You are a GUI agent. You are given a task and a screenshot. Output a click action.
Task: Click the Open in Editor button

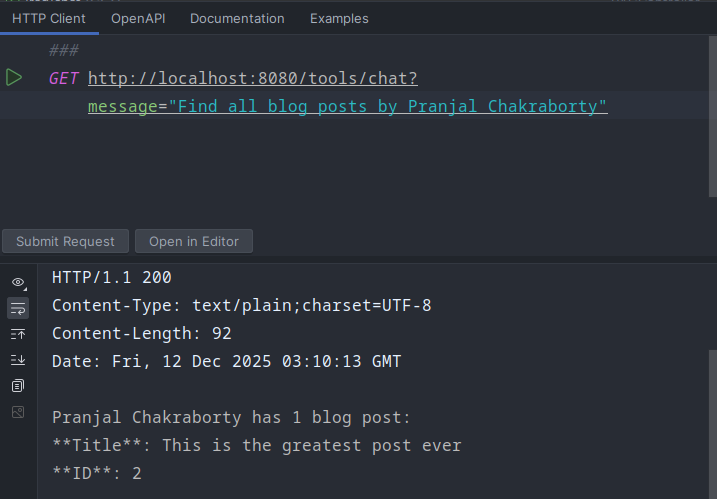pos(194,241)
